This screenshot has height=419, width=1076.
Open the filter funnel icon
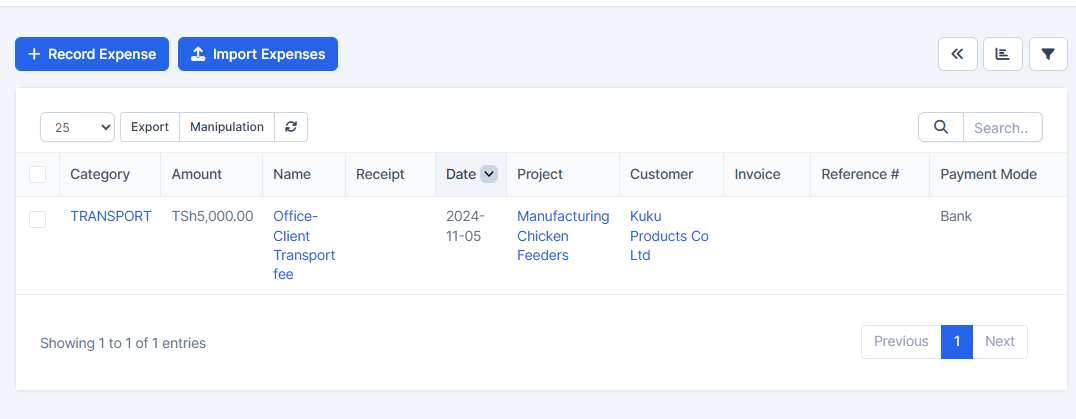(1047, 54)
